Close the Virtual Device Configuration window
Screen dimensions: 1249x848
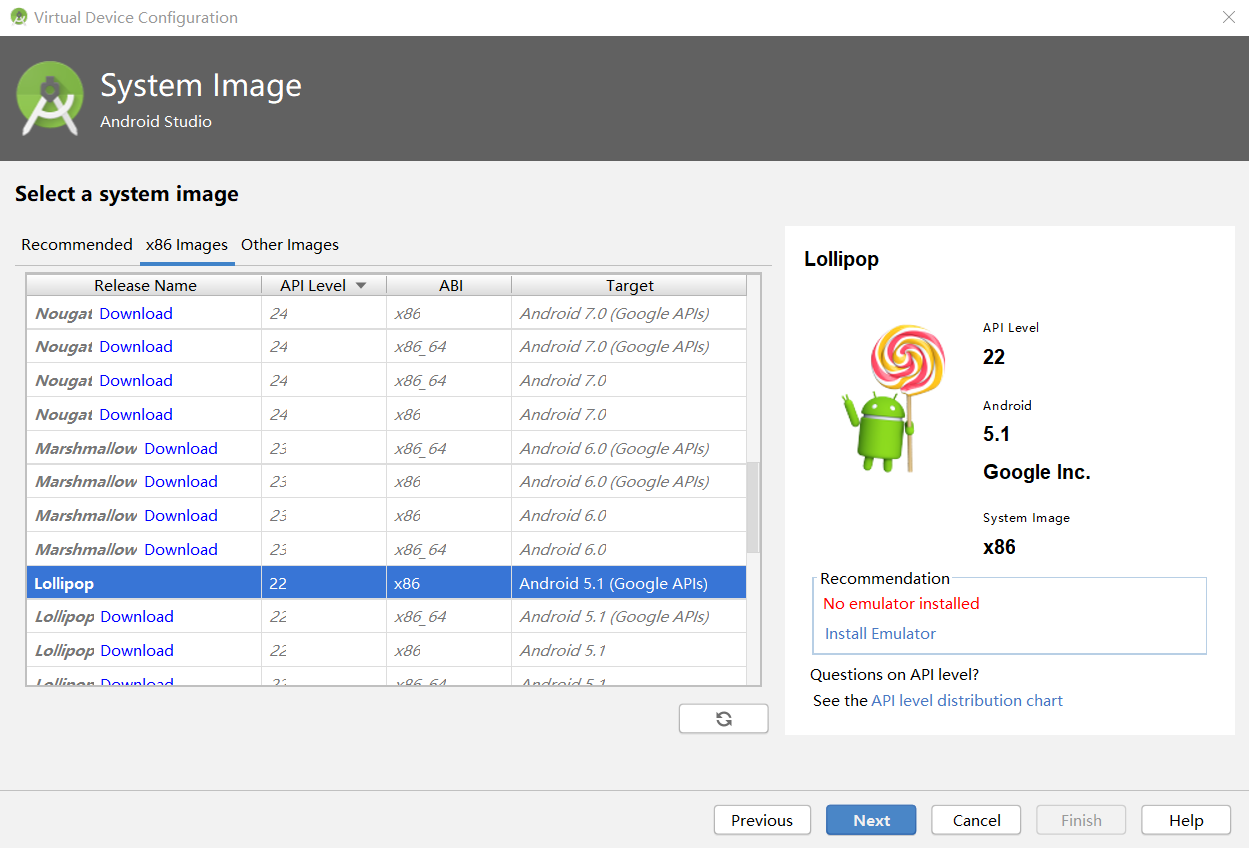click(1228, 17)
